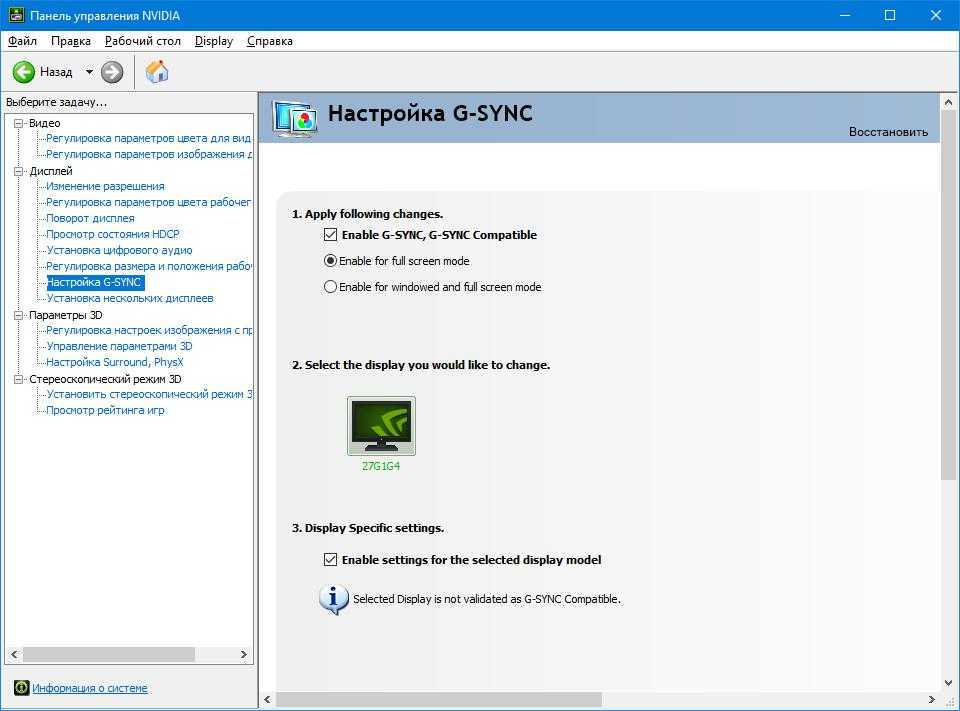Toggle Enable G-SYNC, G-SYNC Compatible checkbox
The width and height of the screenshot is (960, 711).
331,235
